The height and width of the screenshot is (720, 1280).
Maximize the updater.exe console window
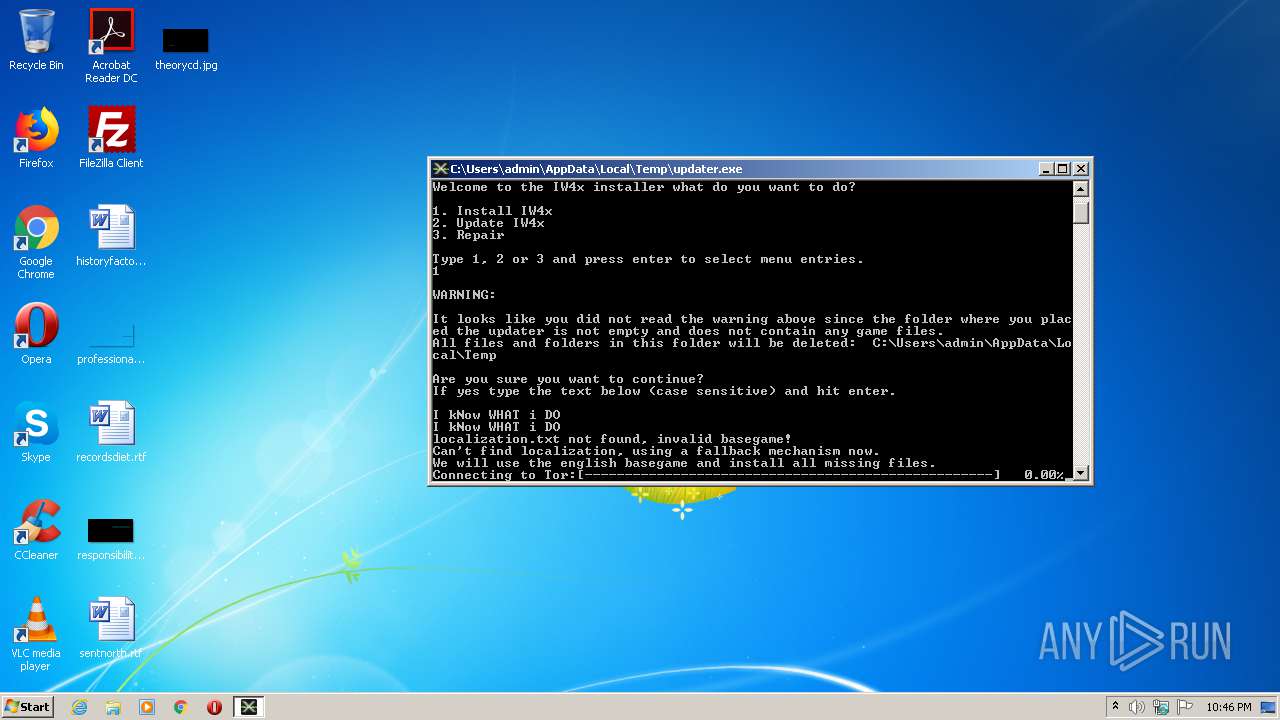1063,169
